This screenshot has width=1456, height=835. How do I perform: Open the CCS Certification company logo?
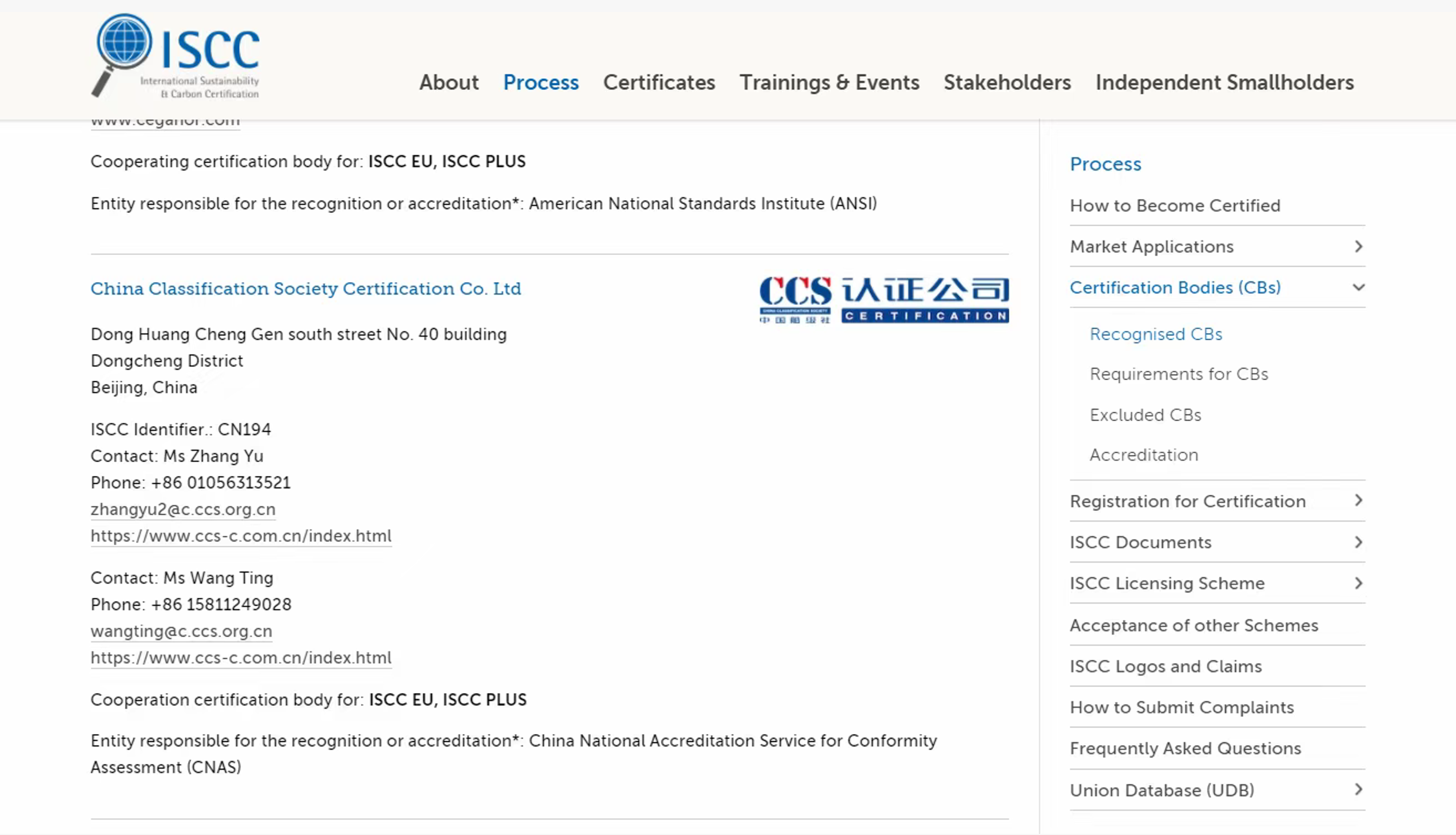coord(884,300)
